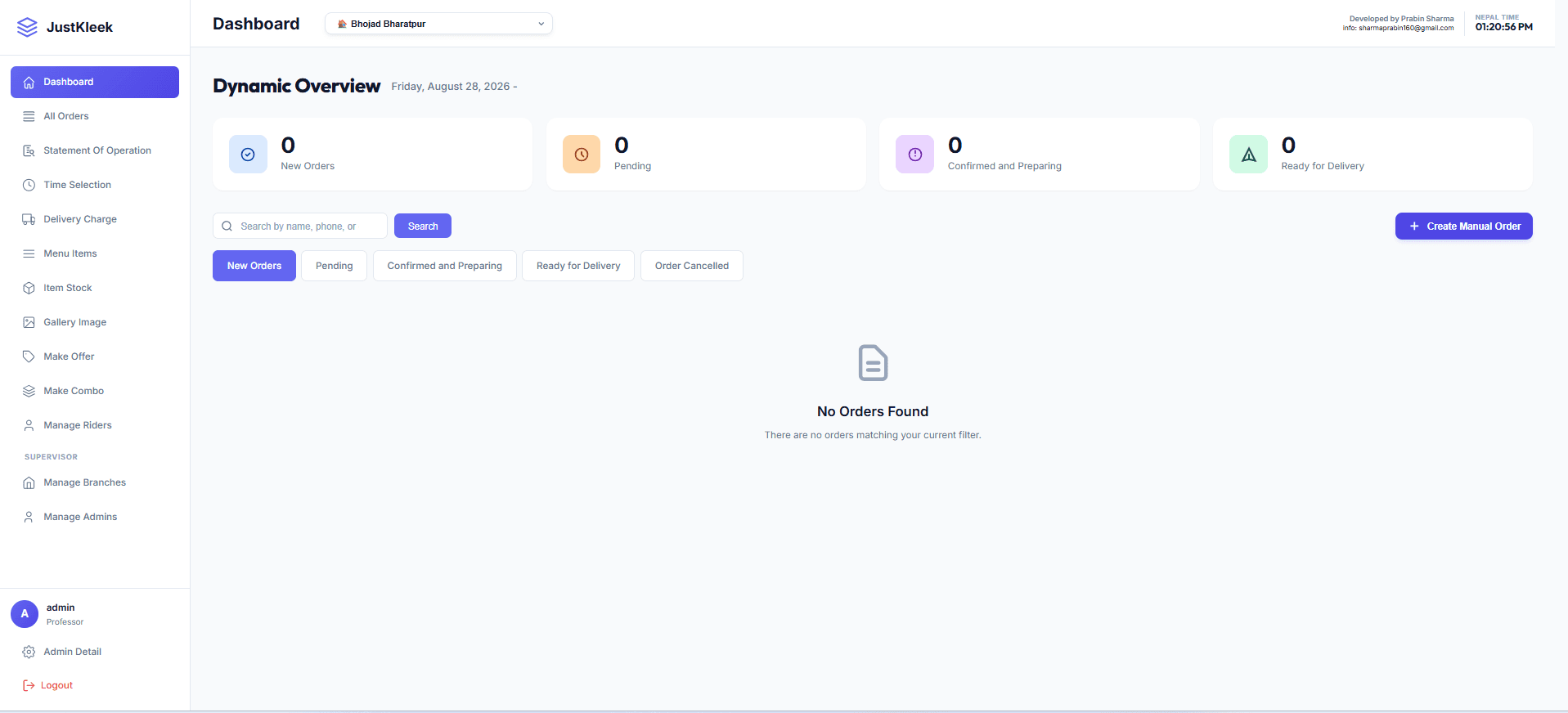Click the Make Offer tag icon

pyautogui.click(x=29, y=356)
